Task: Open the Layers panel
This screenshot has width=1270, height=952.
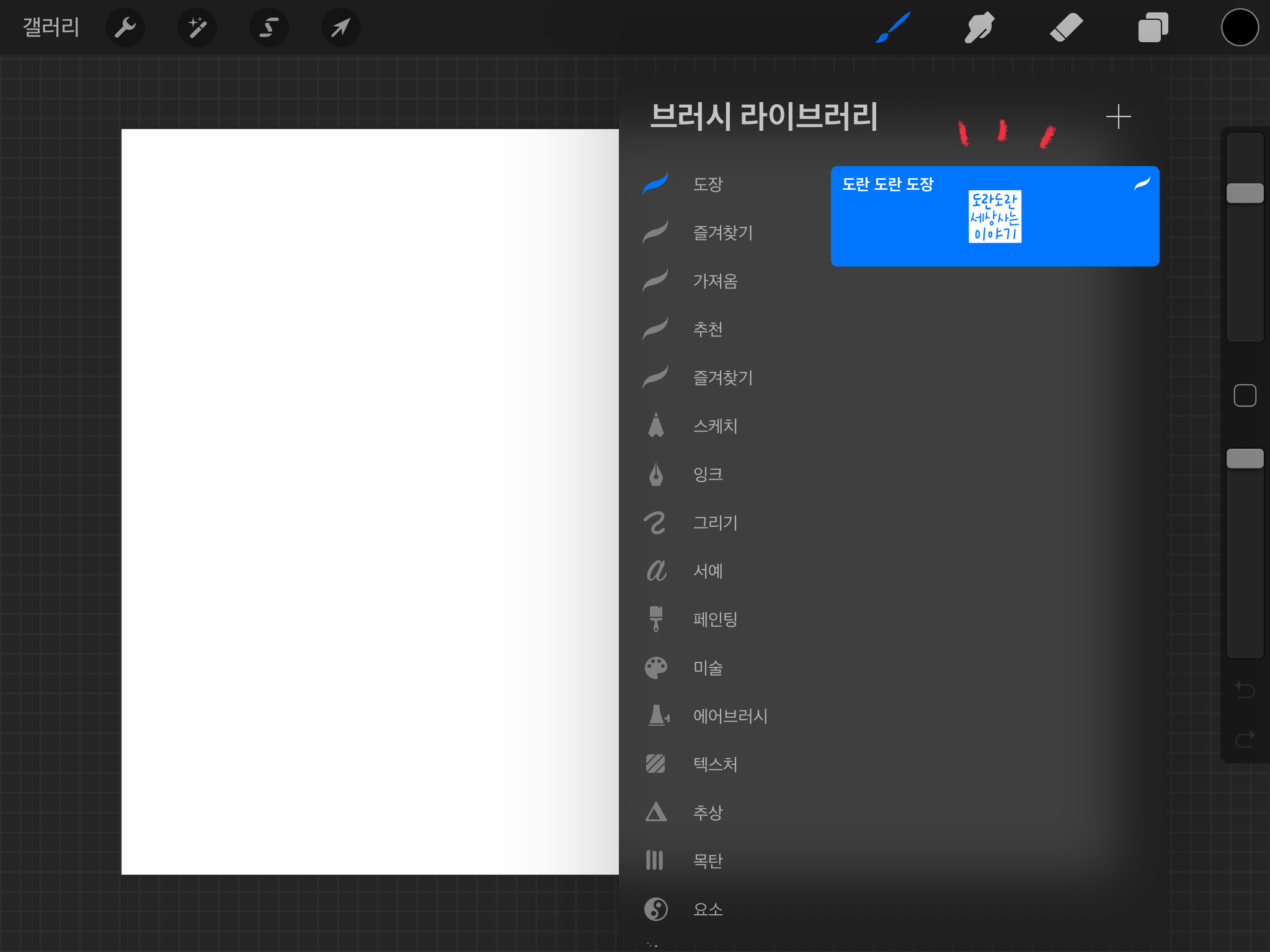Action: point(1153,27)
